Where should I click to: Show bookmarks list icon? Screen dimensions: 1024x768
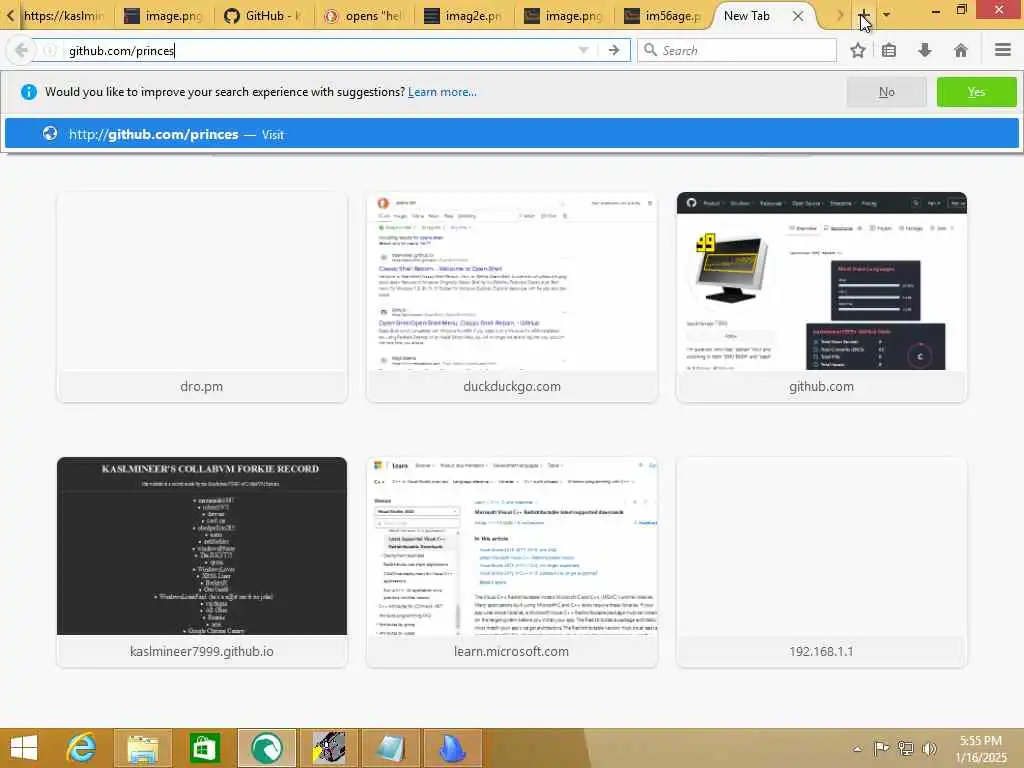[889, 50]
